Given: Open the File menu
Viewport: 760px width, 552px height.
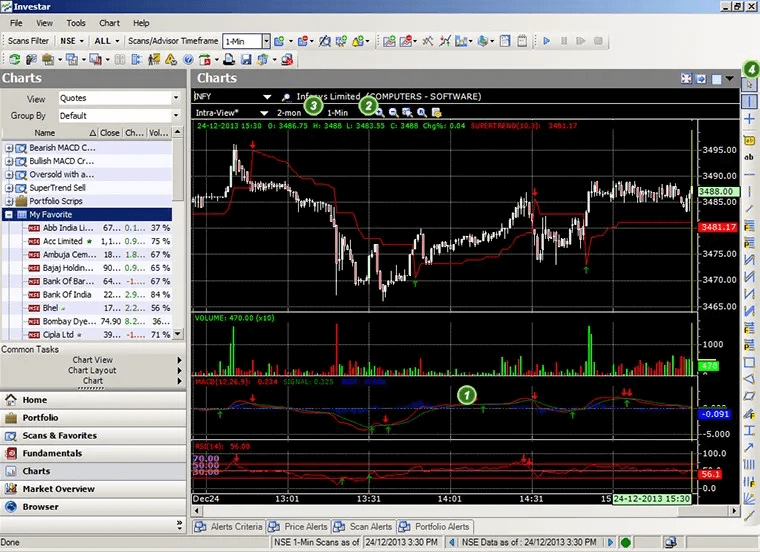Looking at the screenshot, I should click(16, 23).
